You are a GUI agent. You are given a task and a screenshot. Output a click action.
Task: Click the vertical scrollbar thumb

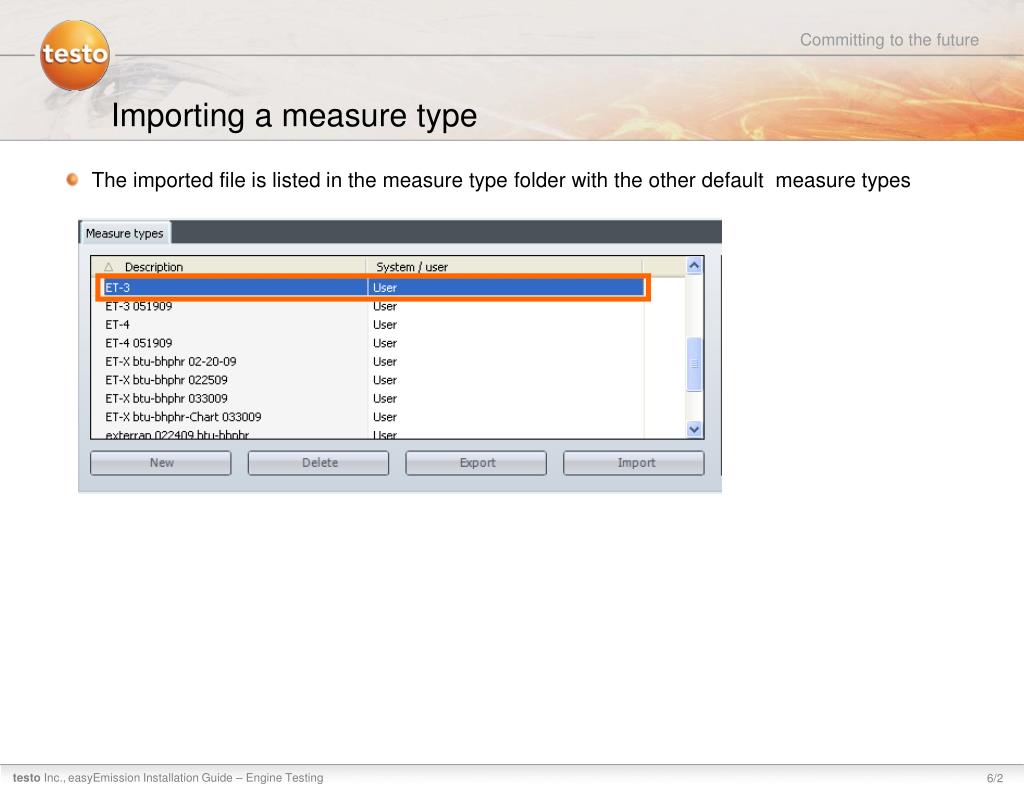694,364
